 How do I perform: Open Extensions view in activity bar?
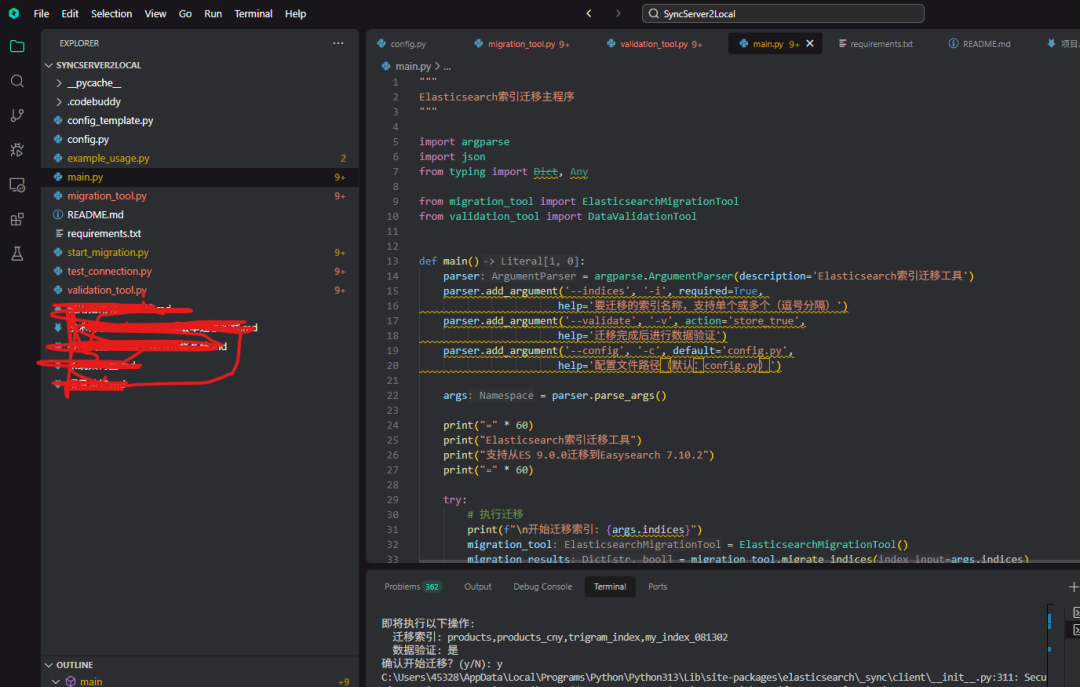click(x=17, y=219)
